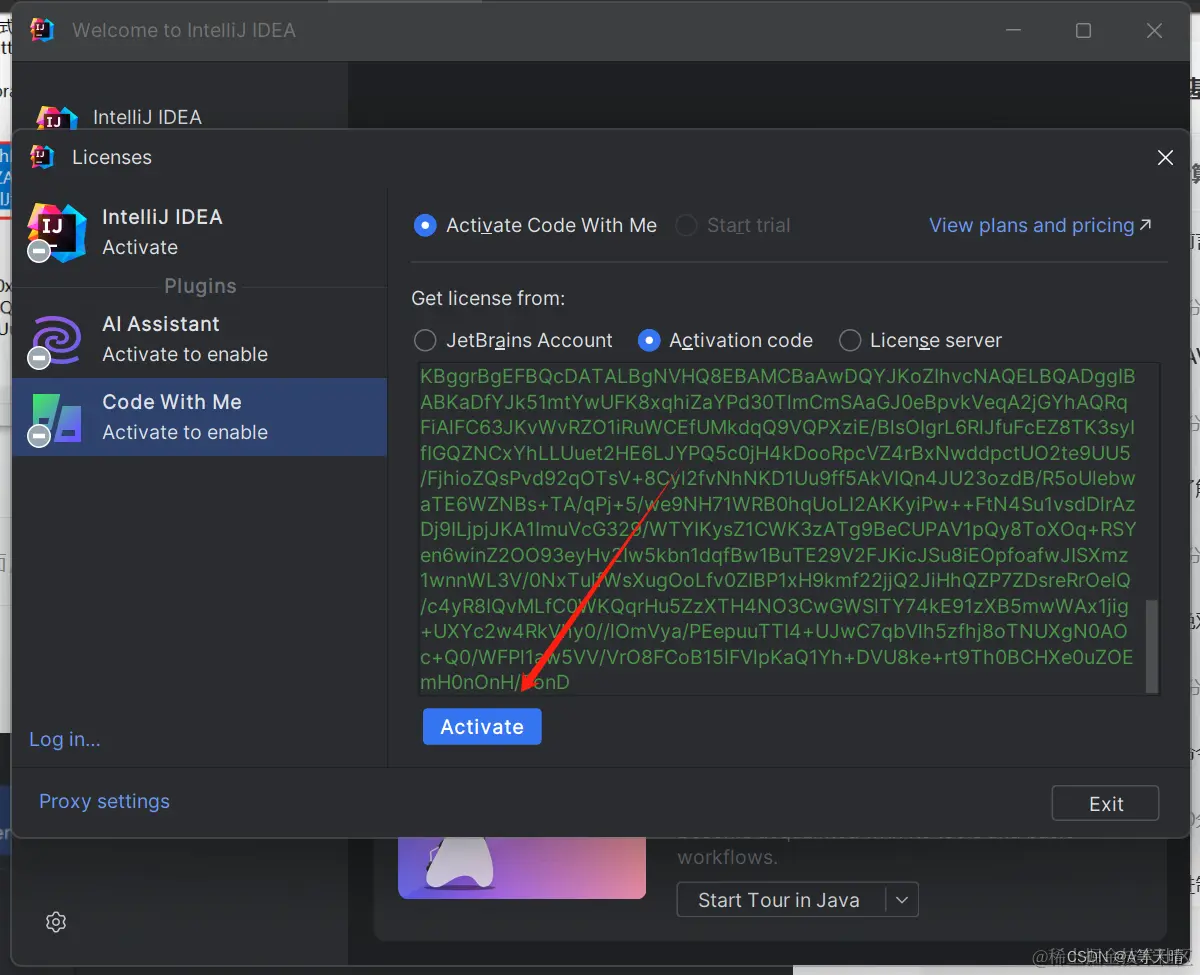Click the onboarding tour thumbnail image
Image resolution: width=1200 pixels, height=975 pixels.
[522, 866]
